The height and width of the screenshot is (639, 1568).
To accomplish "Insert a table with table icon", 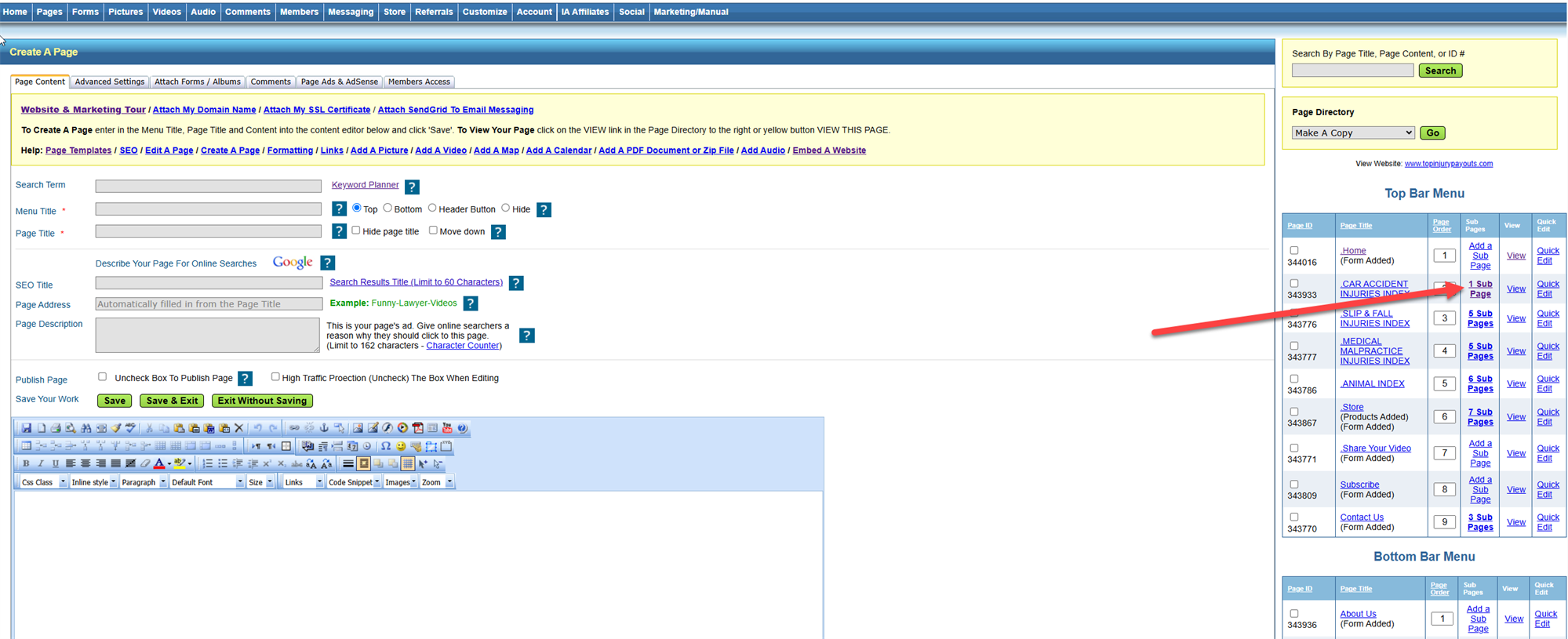I will 26,446.
